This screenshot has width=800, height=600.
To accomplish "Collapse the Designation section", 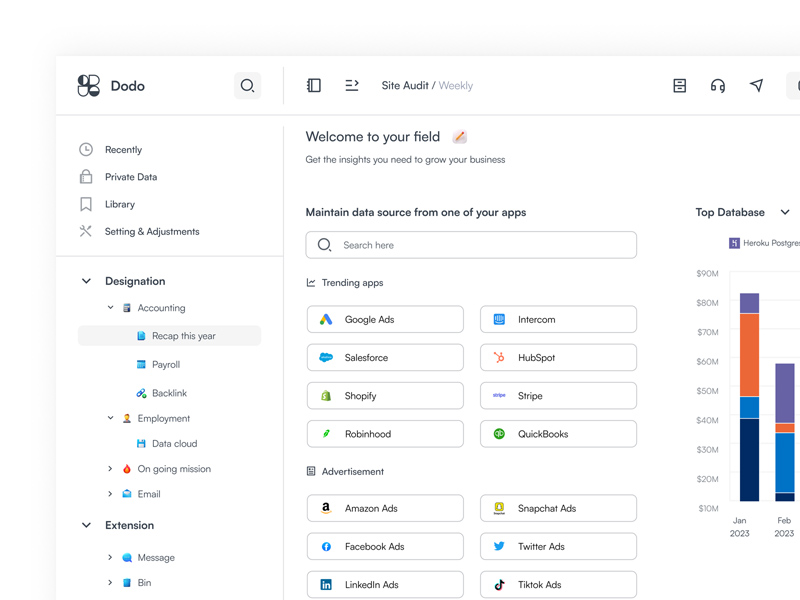I will tap(86, 281).
